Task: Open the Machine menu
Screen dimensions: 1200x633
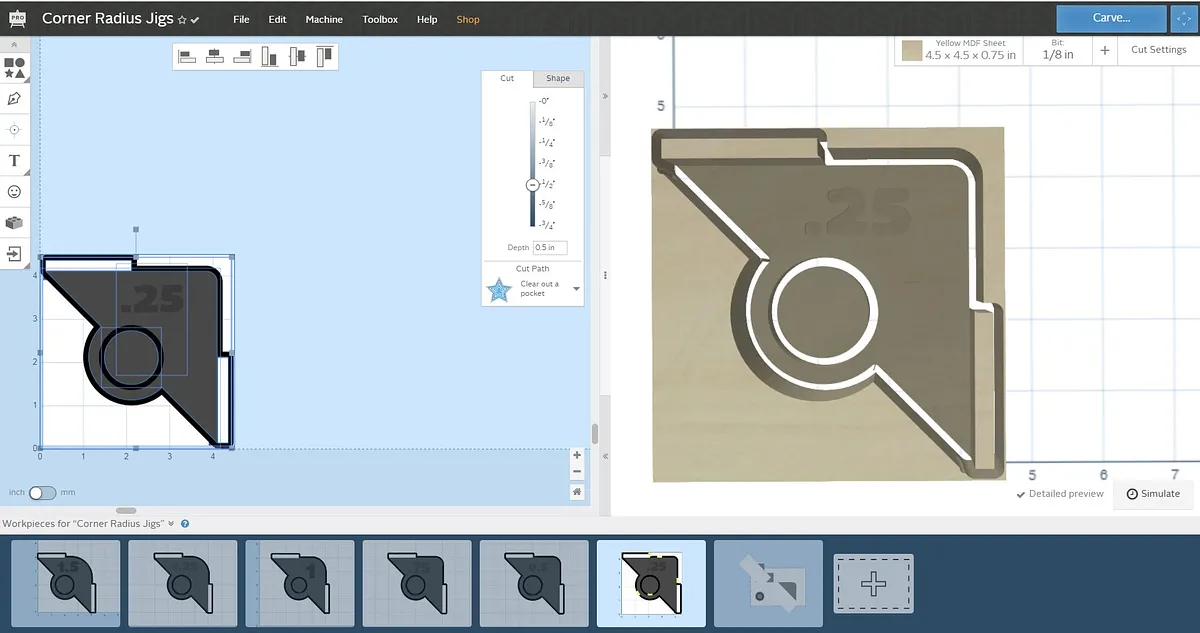Action: click(x=324, y=20)
